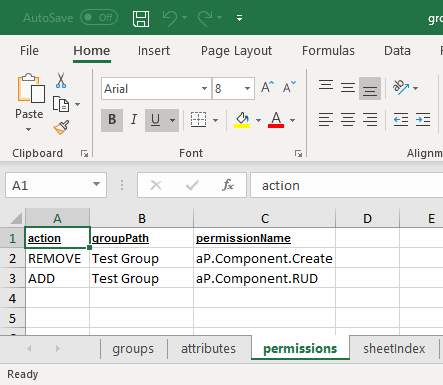Open underline style dropdown arrow

[172, 120]
